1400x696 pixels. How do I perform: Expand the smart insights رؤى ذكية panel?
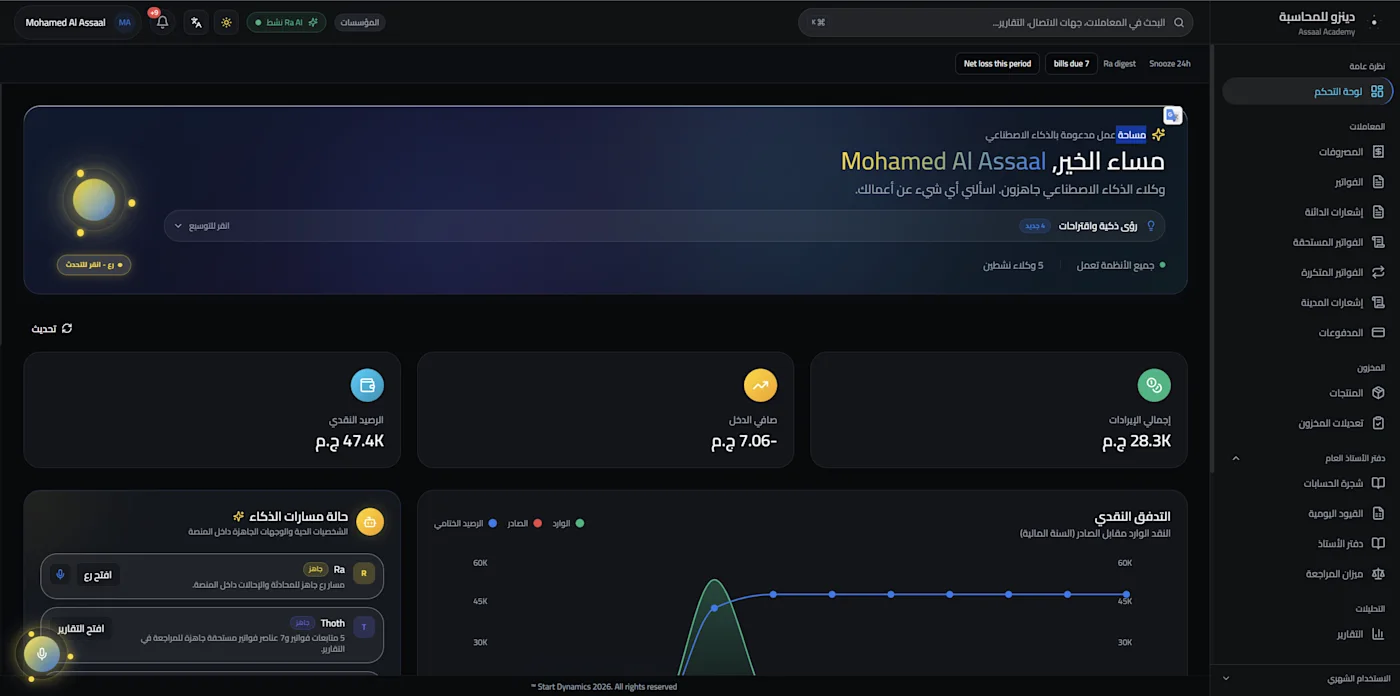664,226
